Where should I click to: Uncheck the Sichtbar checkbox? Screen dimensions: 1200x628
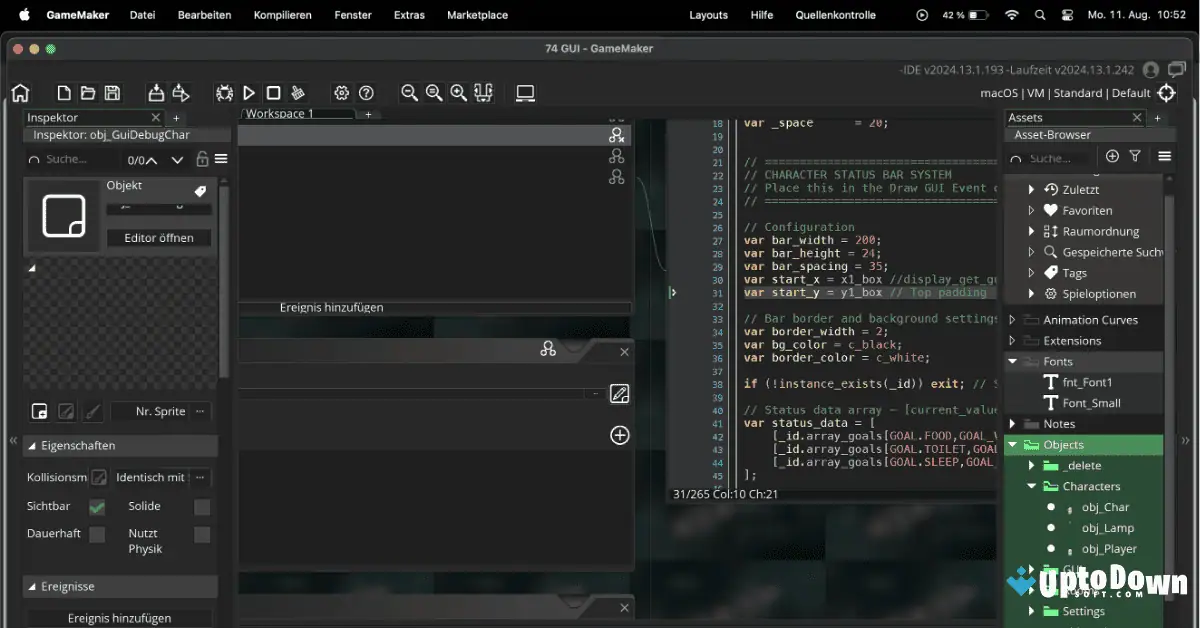[96, 506]
